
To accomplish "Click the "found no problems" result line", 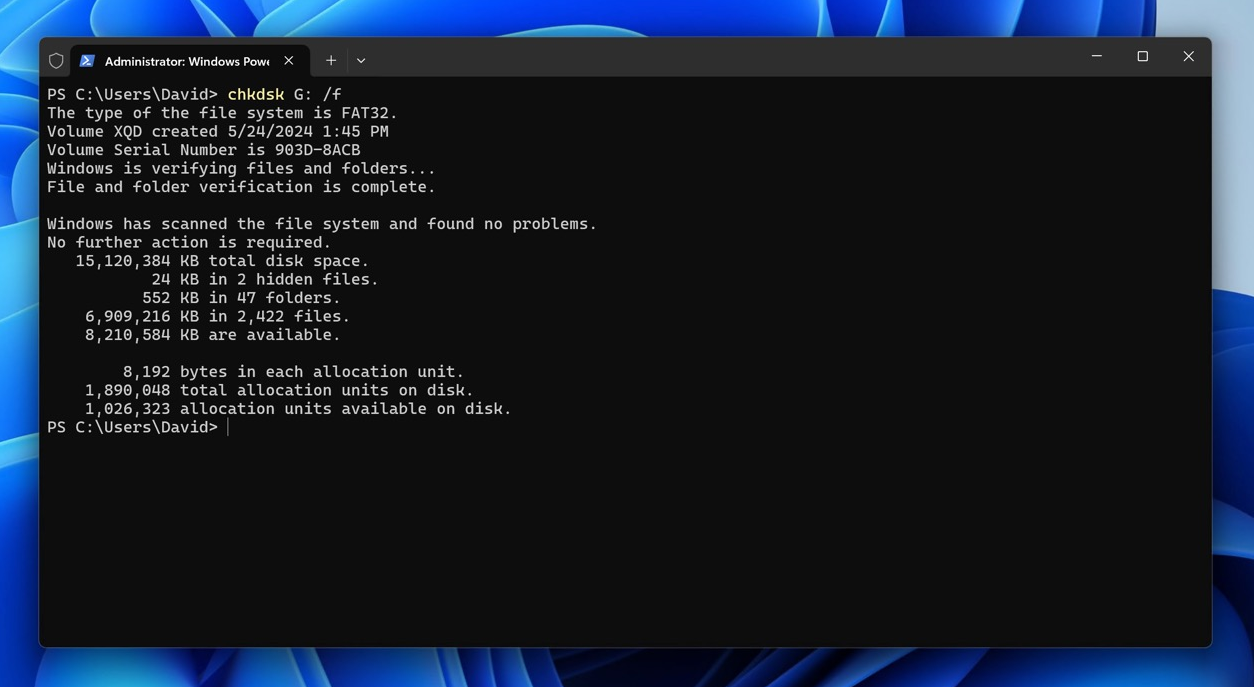I will click(x=321, y=224).
